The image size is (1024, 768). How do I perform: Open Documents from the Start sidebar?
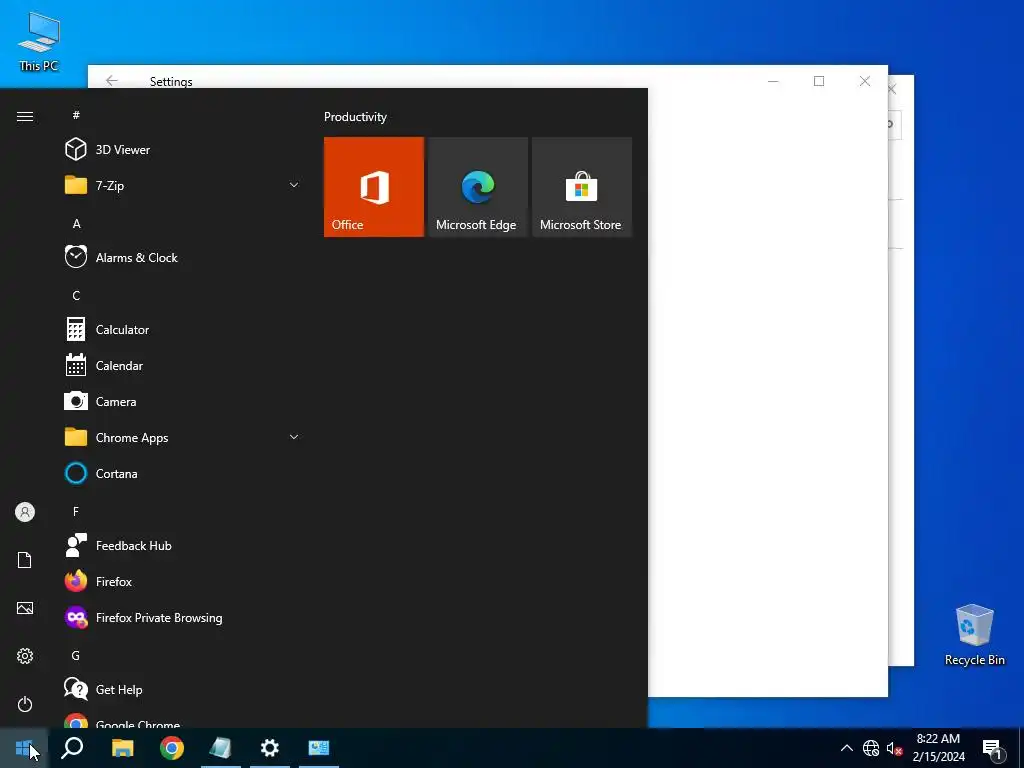pos(25,560)
